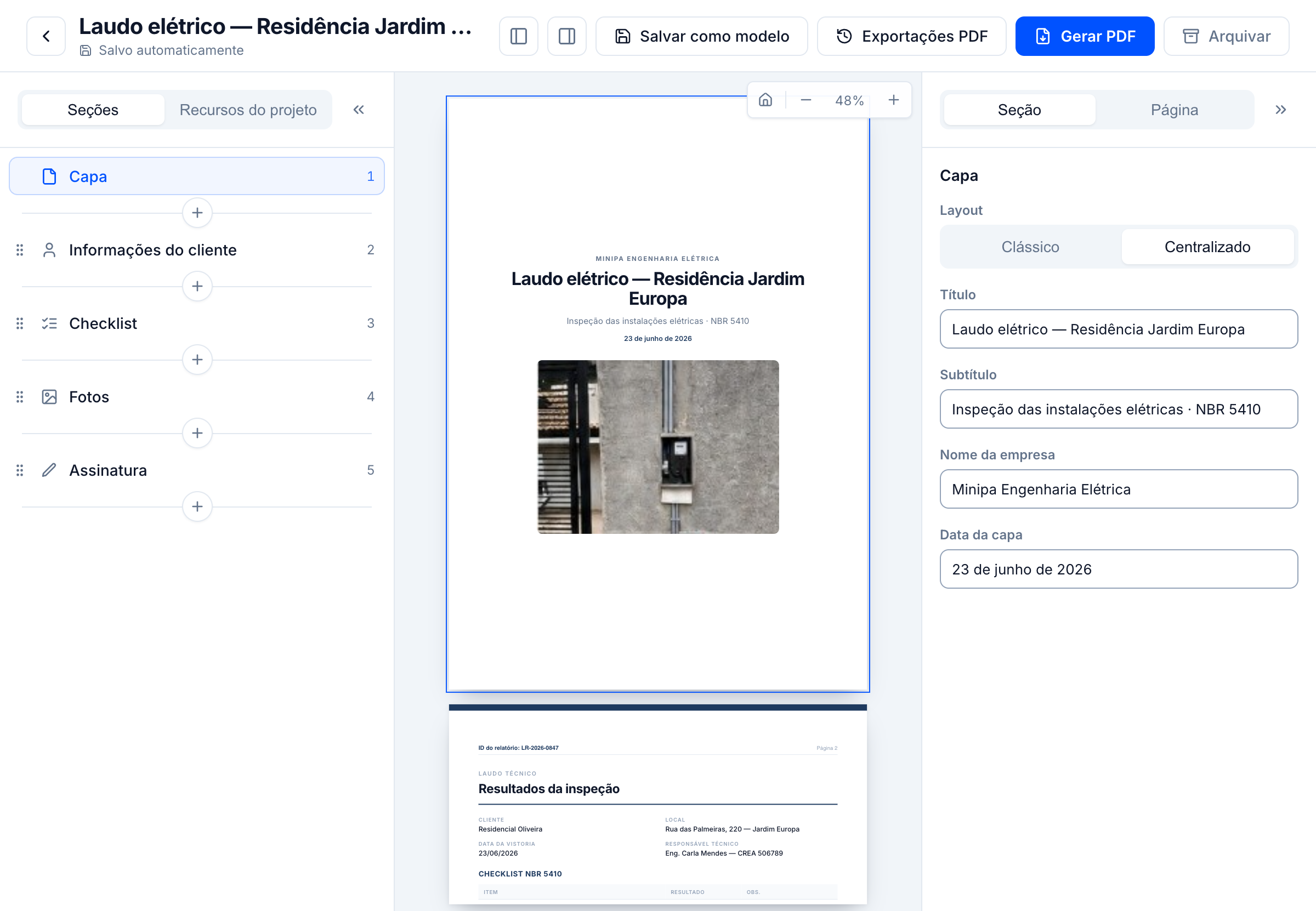
Task: Choose the Centralizado layout option
Action: click(x=1207, y=247)
